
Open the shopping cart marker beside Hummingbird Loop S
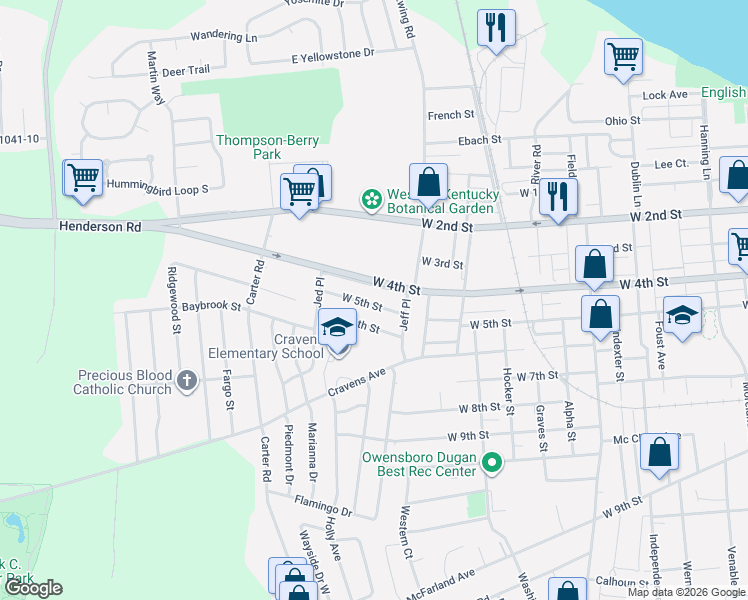[x=83, y=180]
